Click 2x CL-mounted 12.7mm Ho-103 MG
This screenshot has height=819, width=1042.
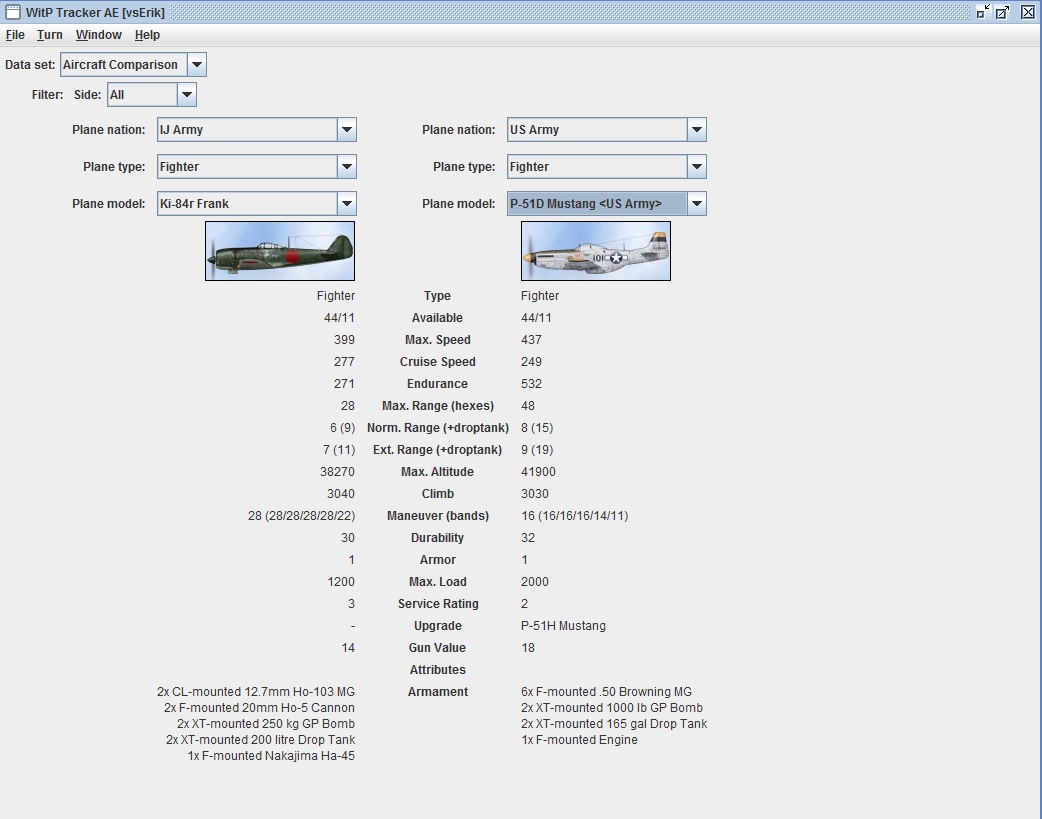(x=256, y=692)
